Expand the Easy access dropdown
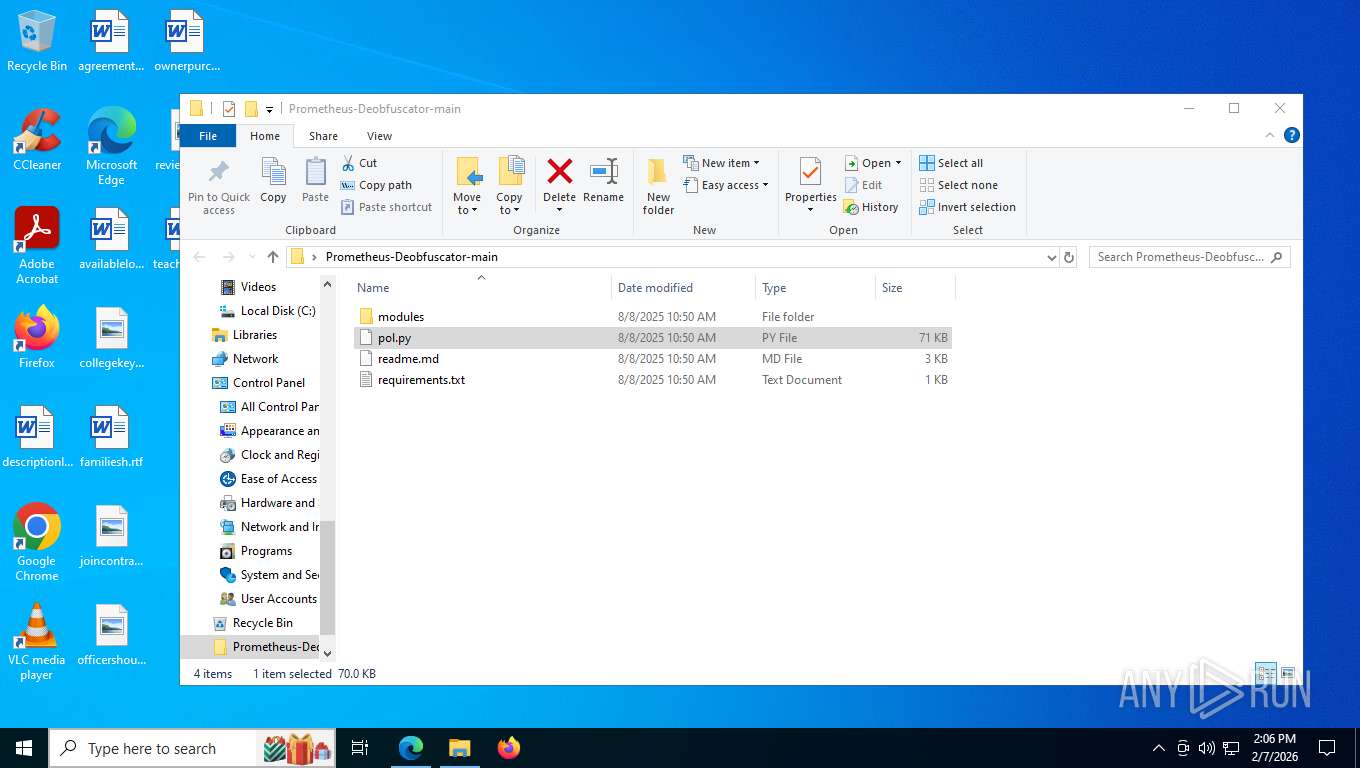 [x=727, y=185]
